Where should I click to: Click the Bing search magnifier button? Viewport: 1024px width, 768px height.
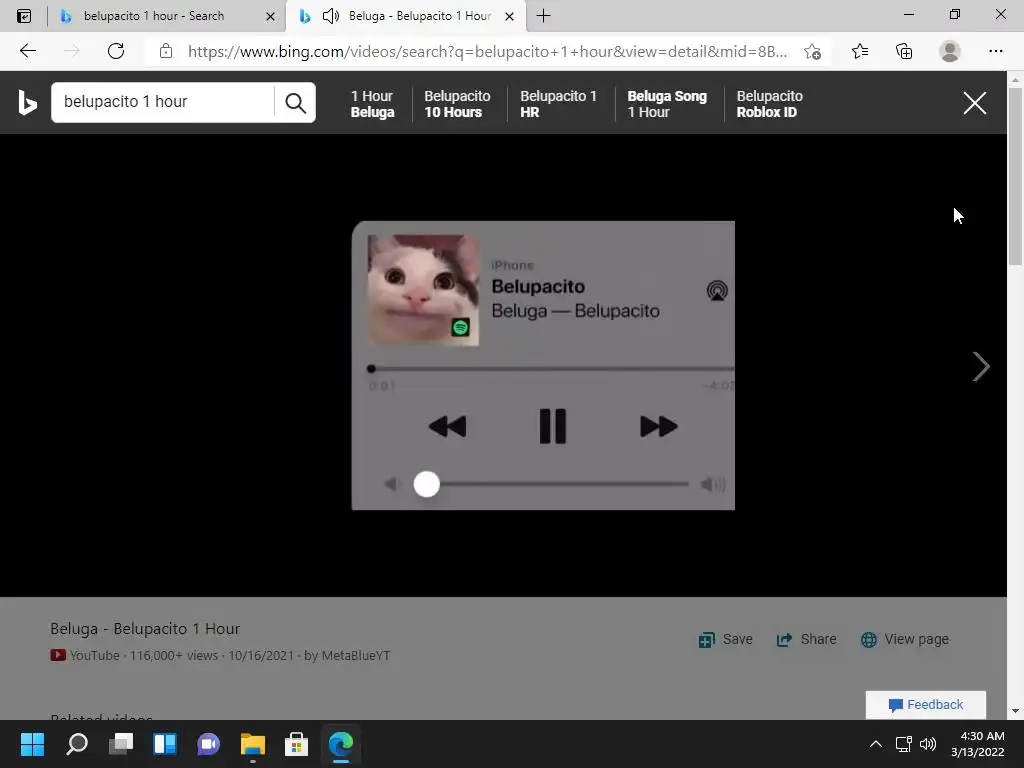click(295, 103)
